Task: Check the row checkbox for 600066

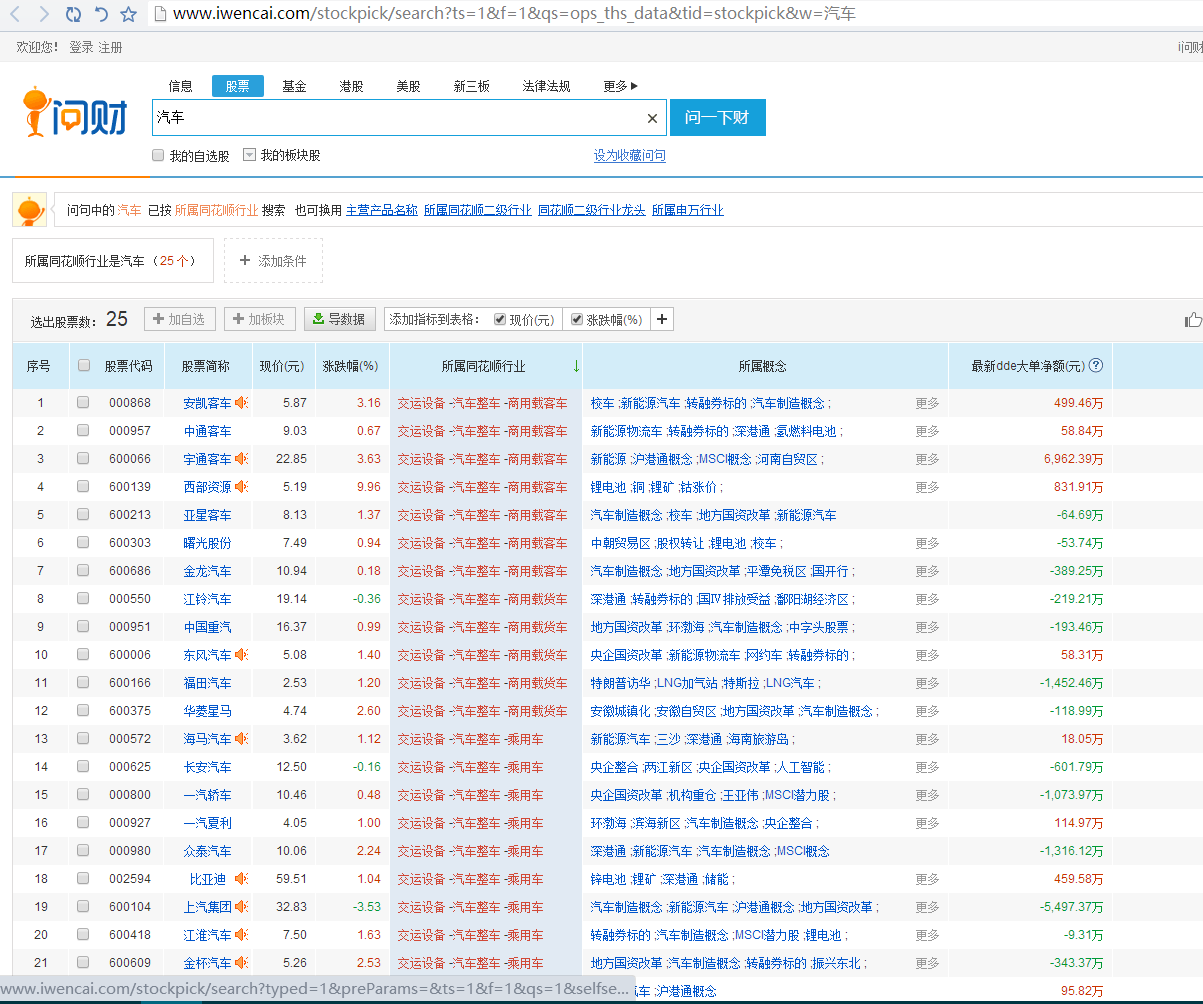Action: 83,459
